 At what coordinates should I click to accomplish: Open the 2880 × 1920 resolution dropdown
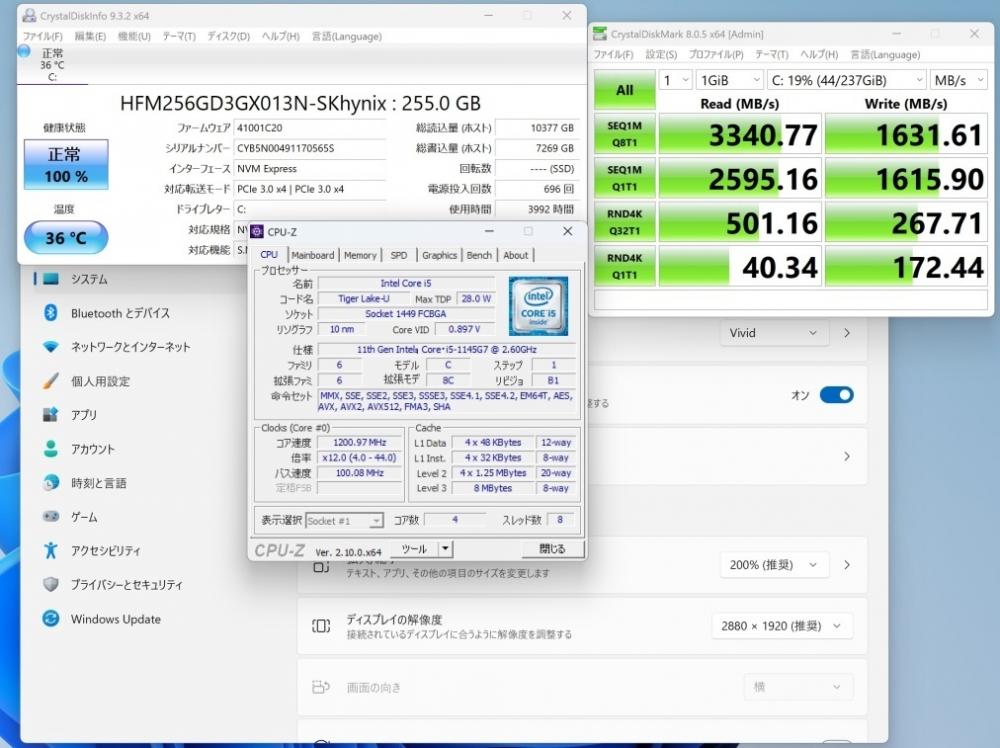click(x=783, y=626)
